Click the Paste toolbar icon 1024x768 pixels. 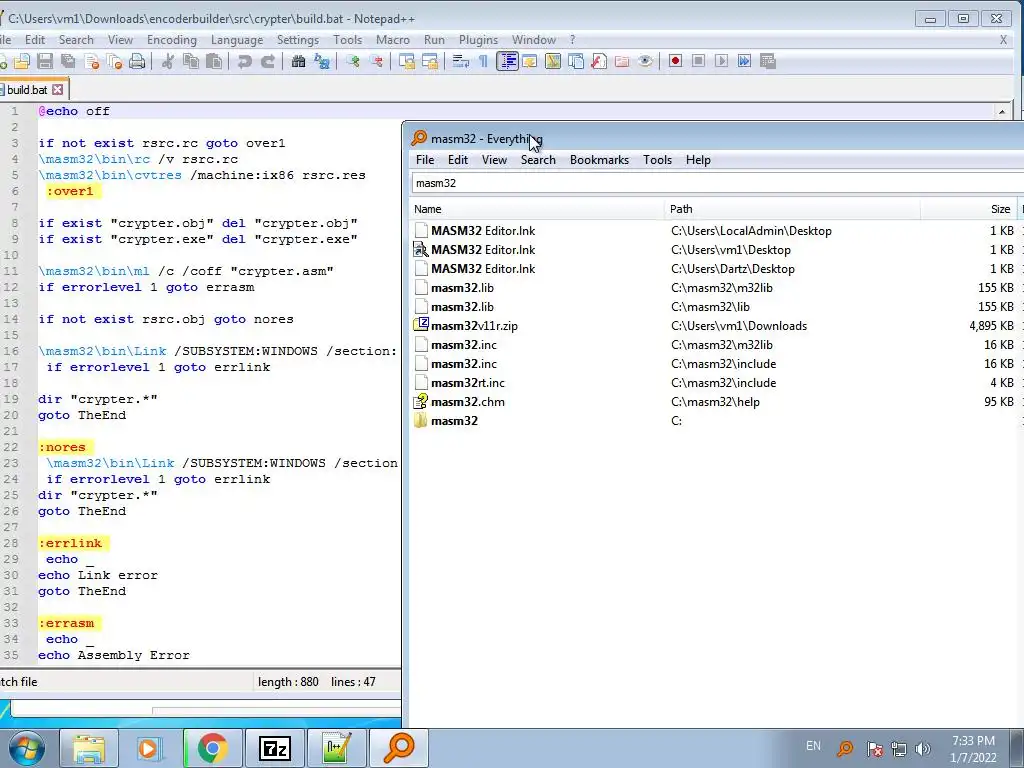pos(214,61)
